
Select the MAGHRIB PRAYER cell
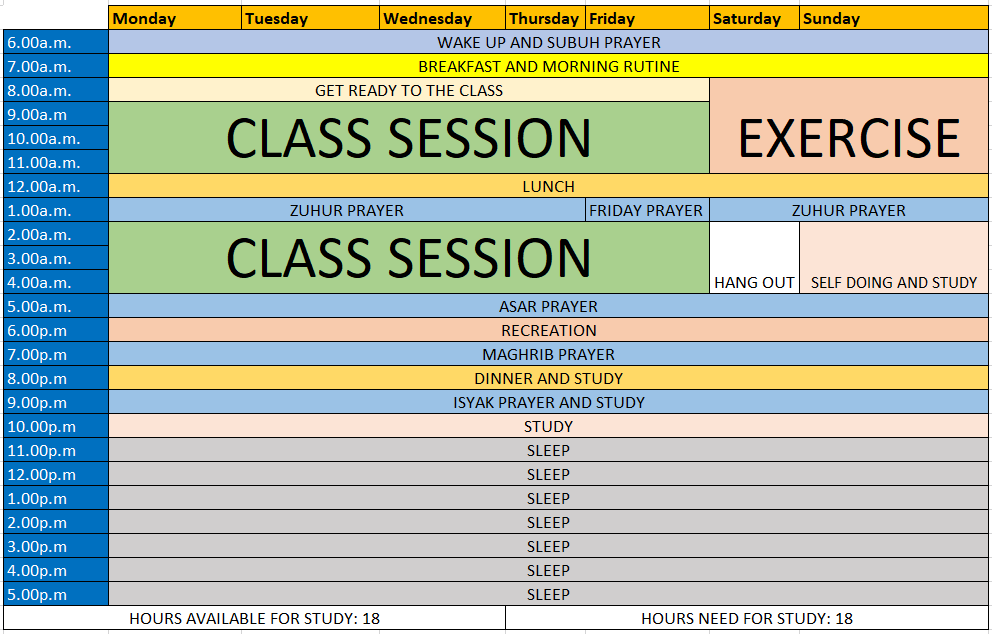(548, 355)
